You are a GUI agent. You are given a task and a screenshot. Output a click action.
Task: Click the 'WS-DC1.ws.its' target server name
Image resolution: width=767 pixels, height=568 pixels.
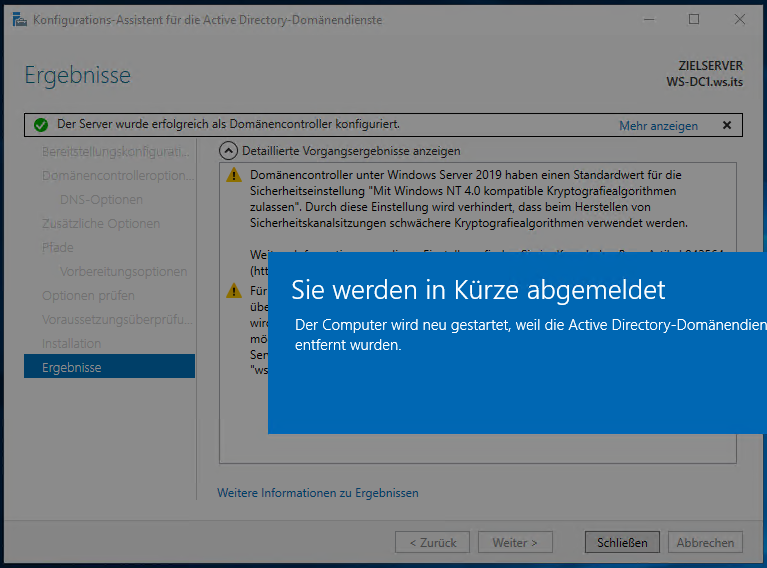click(704, 82)
